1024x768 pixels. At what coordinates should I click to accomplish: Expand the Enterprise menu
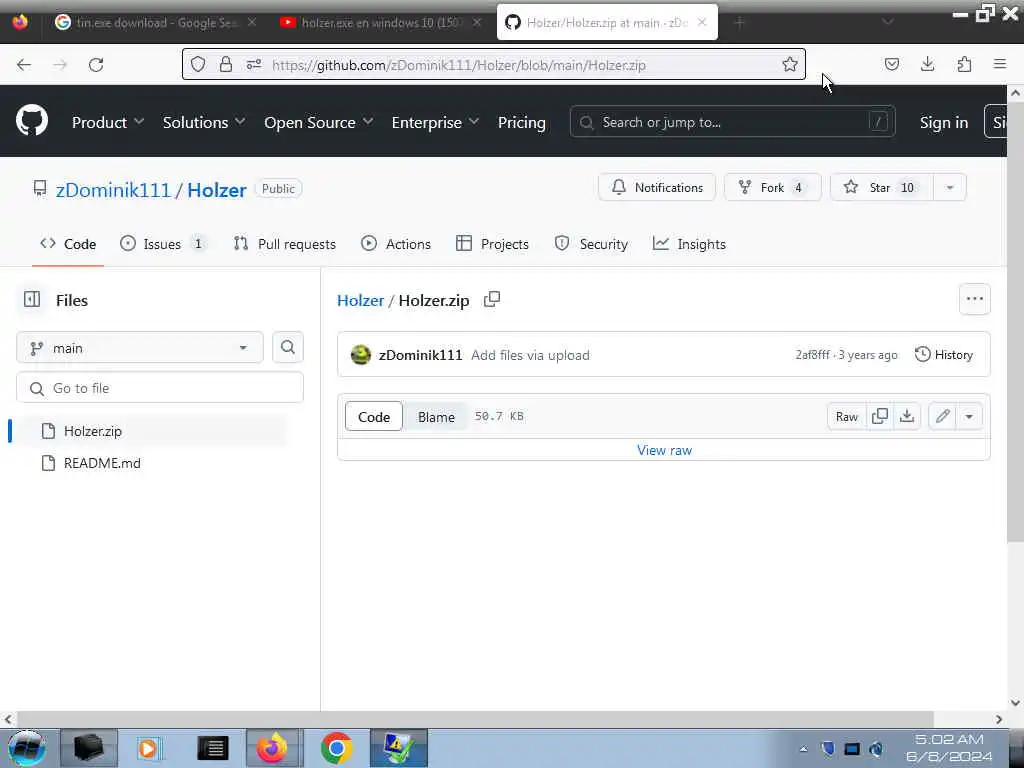435,122
